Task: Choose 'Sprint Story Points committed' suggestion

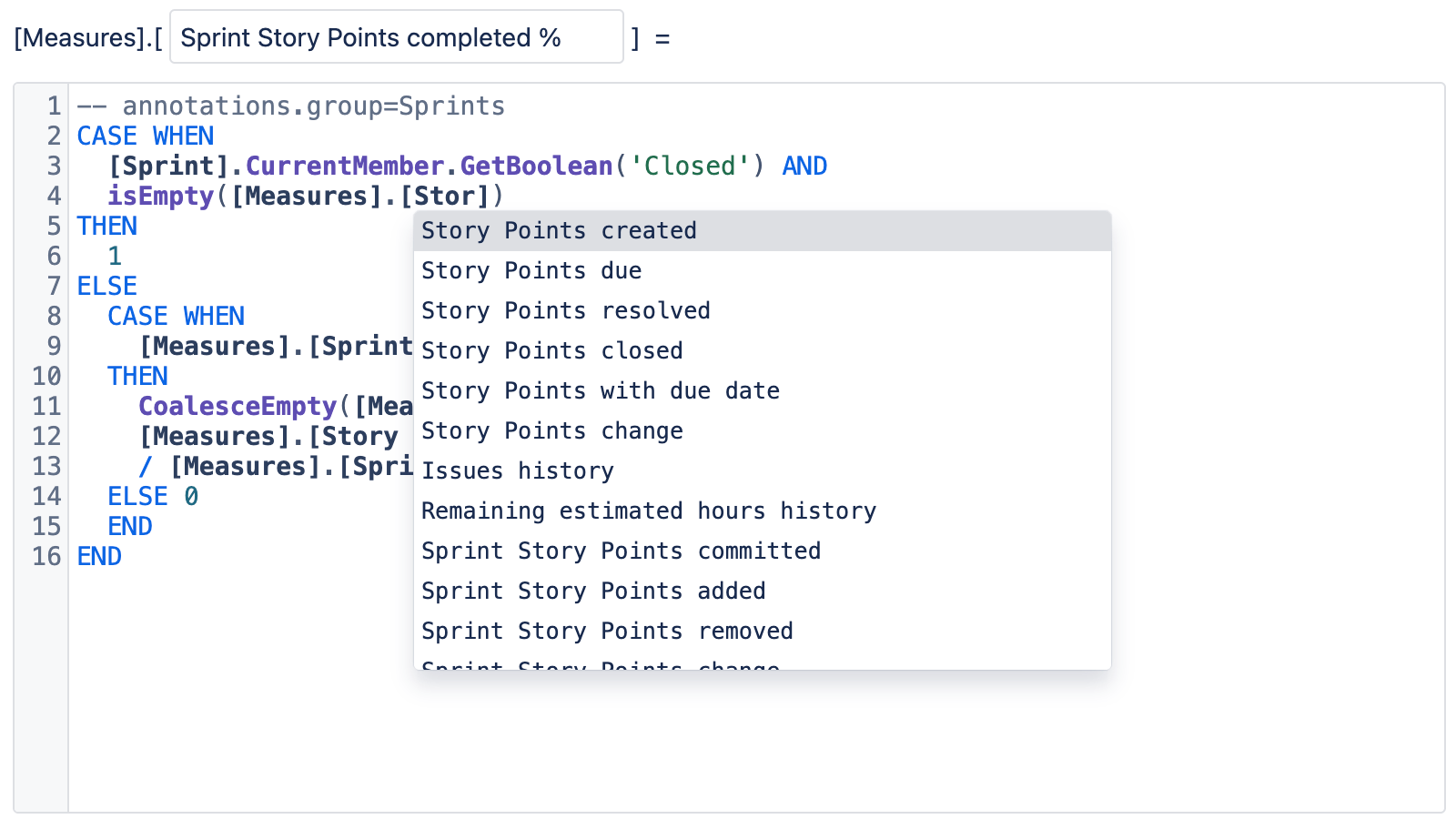Action: point(763,551)
